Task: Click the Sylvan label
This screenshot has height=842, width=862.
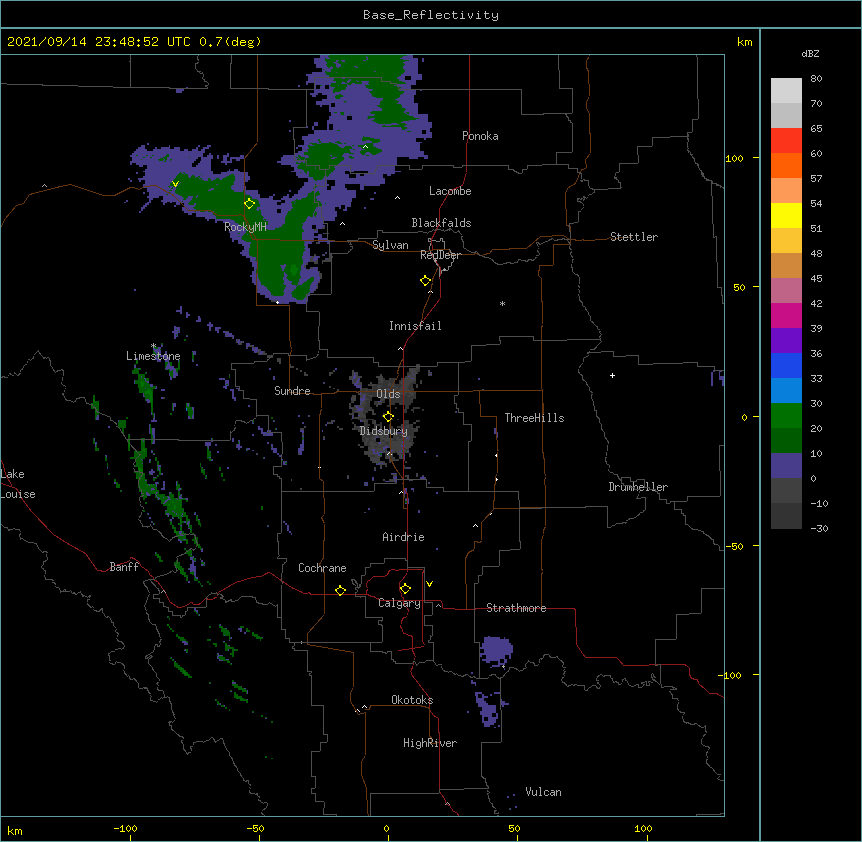Action: click(390, 245)
